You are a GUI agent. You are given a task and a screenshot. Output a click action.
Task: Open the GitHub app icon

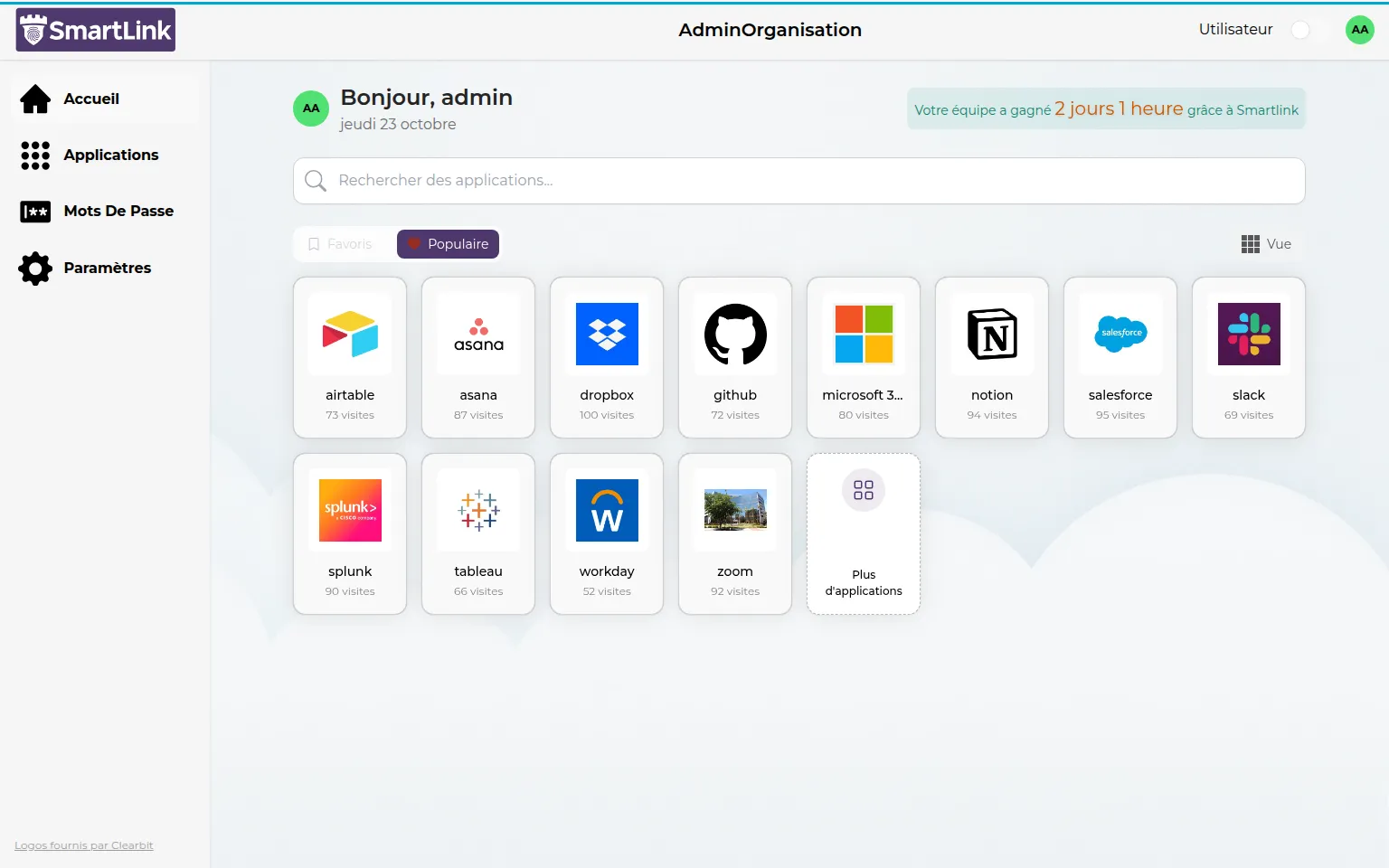[x=735, y=335]
